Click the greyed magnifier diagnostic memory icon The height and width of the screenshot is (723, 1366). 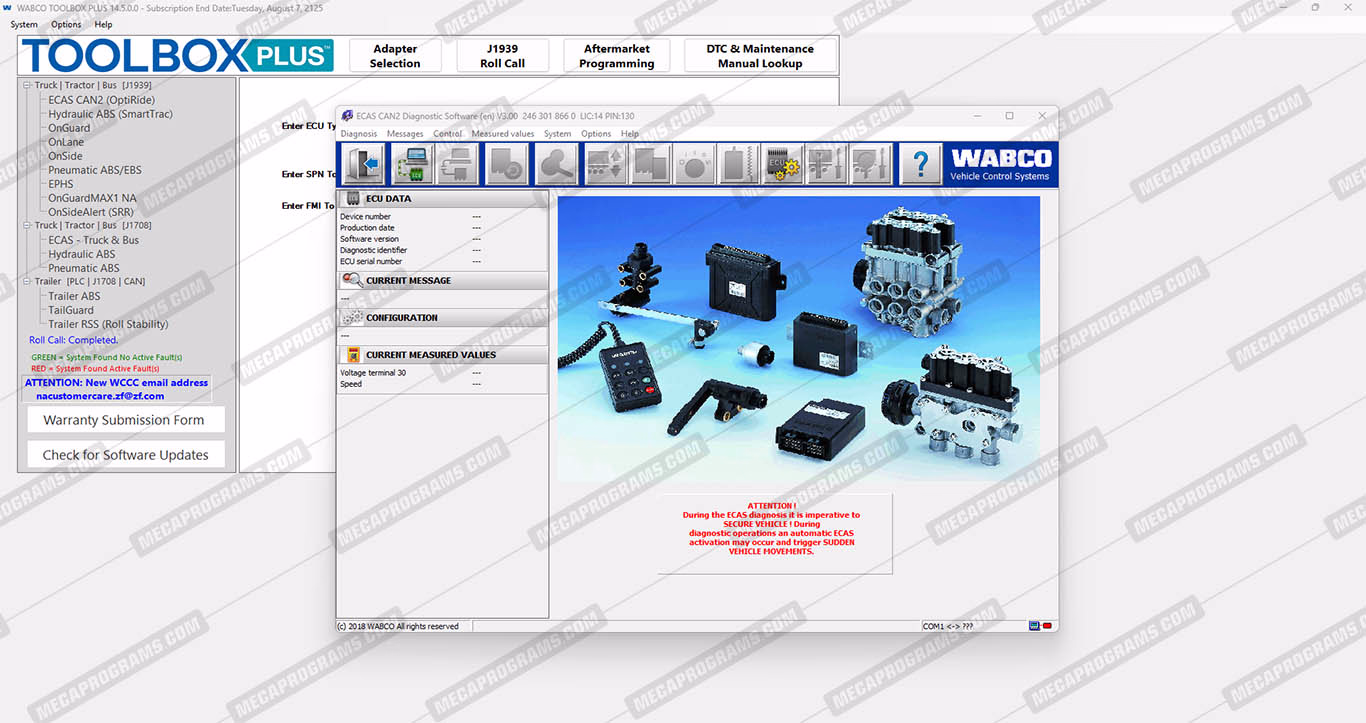pyautogui.click(x=555, y=164)
